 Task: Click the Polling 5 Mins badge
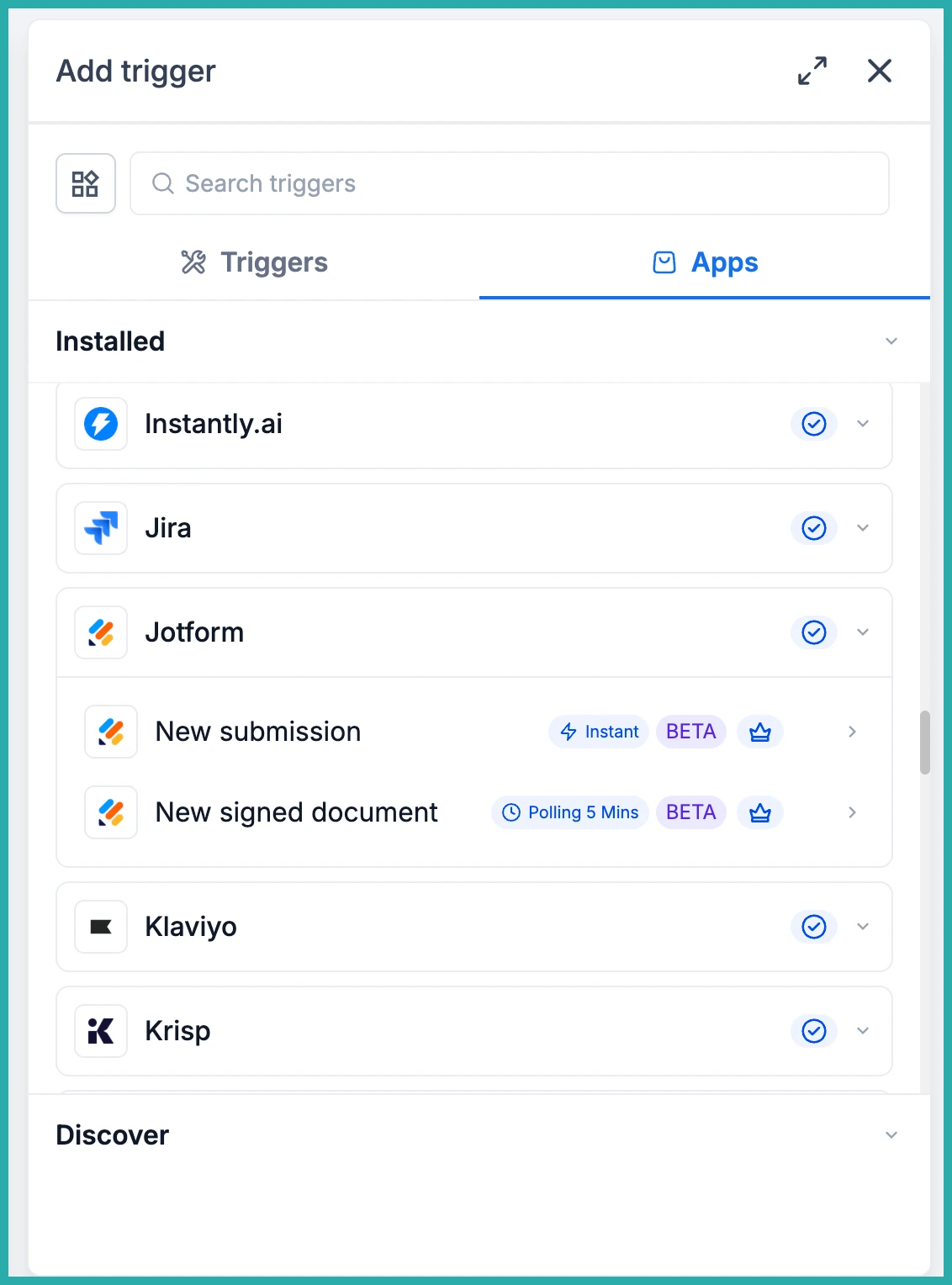[x=570, y=812]
